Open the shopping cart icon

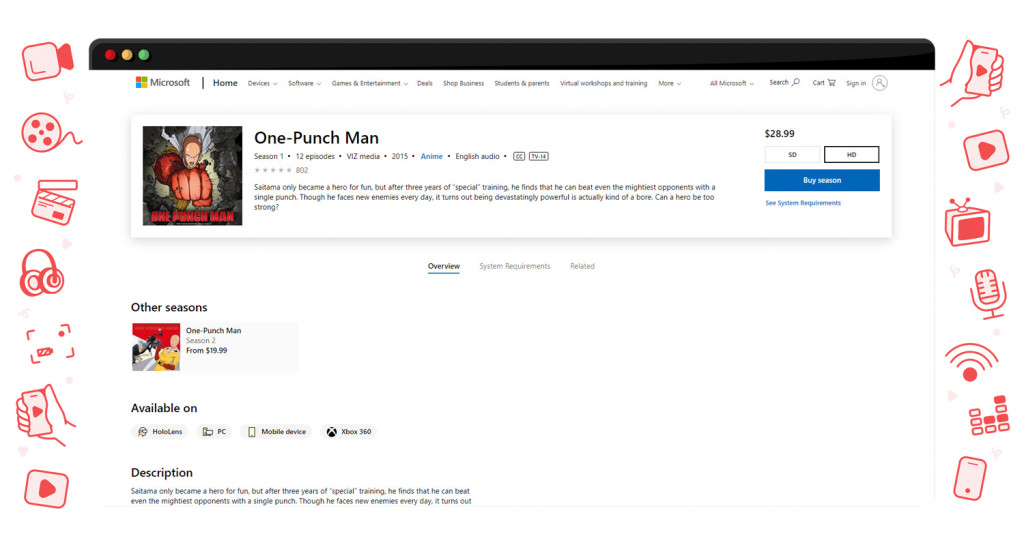click(x=831, y=82)
